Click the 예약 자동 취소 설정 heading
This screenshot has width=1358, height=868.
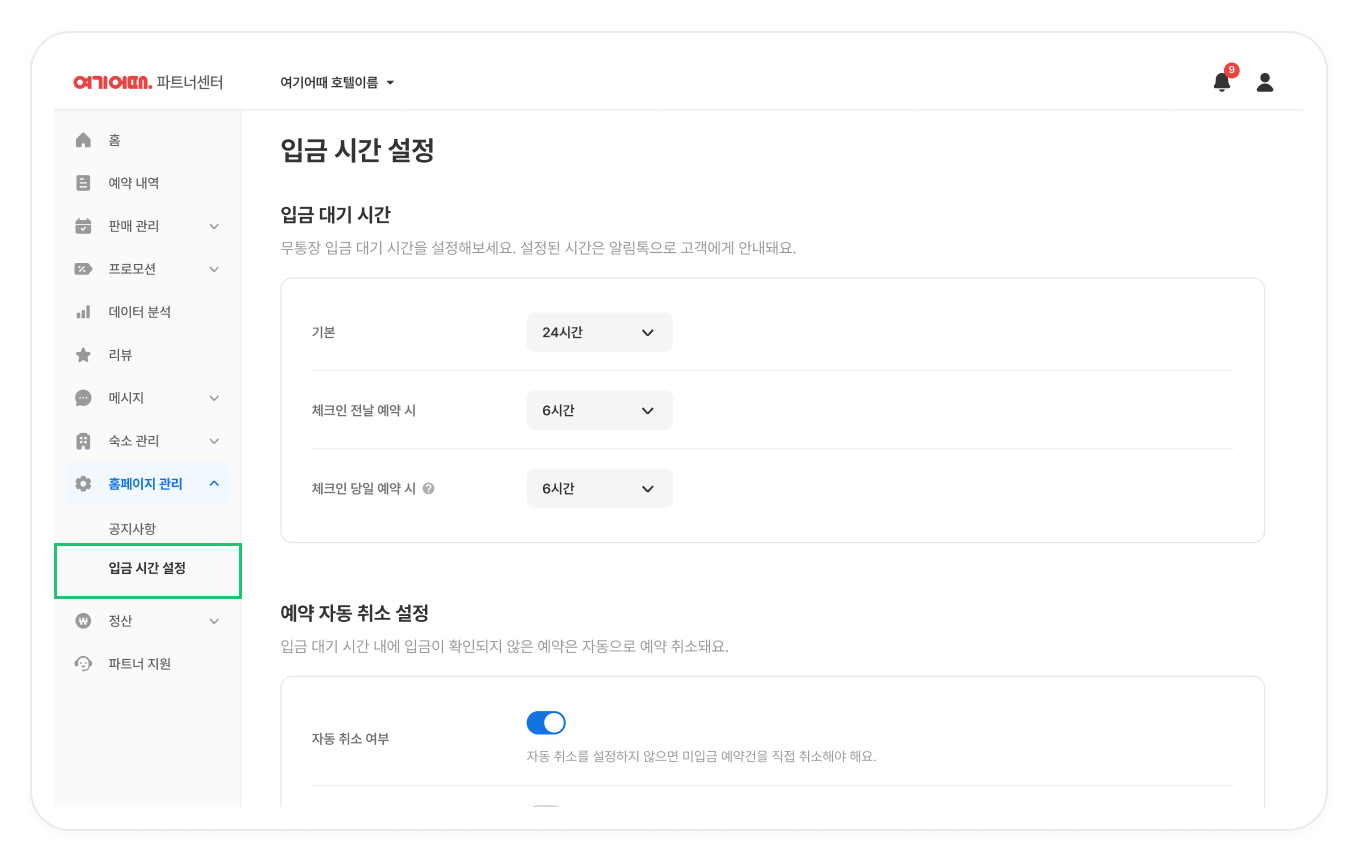[355, 612]
